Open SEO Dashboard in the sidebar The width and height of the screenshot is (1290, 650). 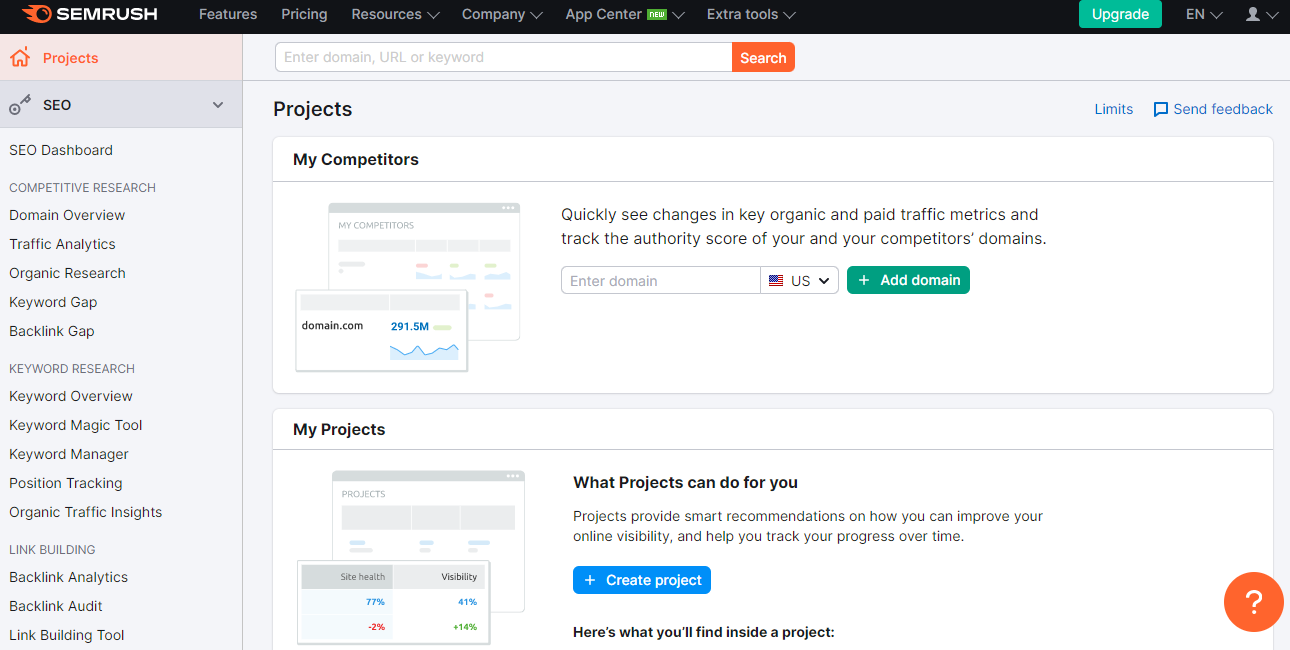point(61,150)
